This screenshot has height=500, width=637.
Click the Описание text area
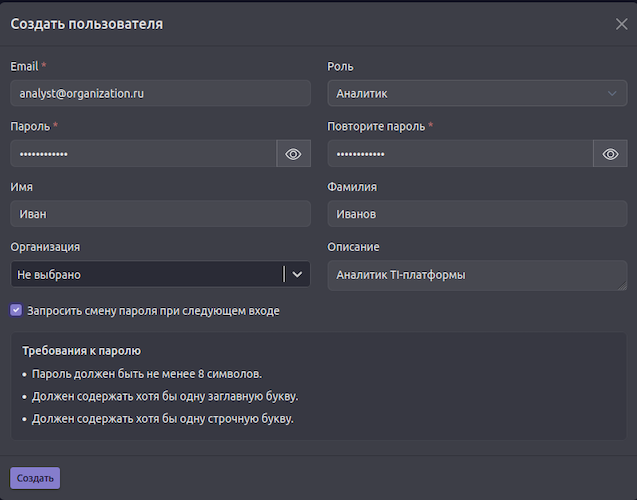pos(477,275)
